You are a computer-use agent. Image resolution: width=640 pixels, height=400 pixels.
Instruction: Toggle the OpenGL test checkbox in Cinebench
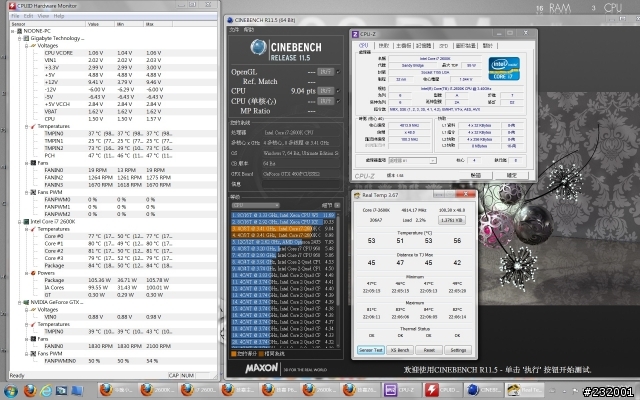[x=338, y=72]
